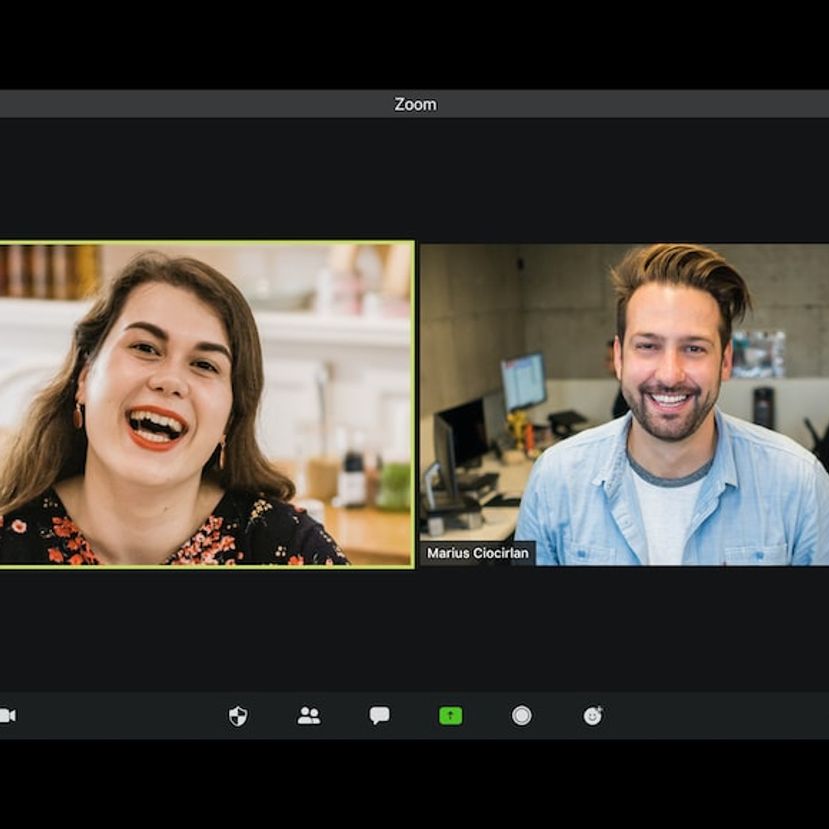Select the video camera icon
Image resolution: width=829 pixels, height=829 pixels.
point(7,714)
